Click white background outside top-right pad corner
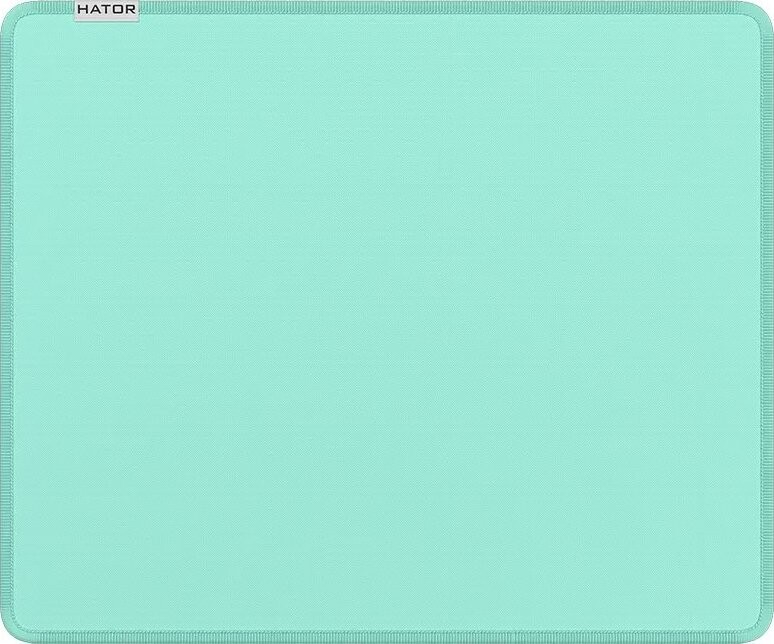This screenshot has height=644, width=774. 771,2
